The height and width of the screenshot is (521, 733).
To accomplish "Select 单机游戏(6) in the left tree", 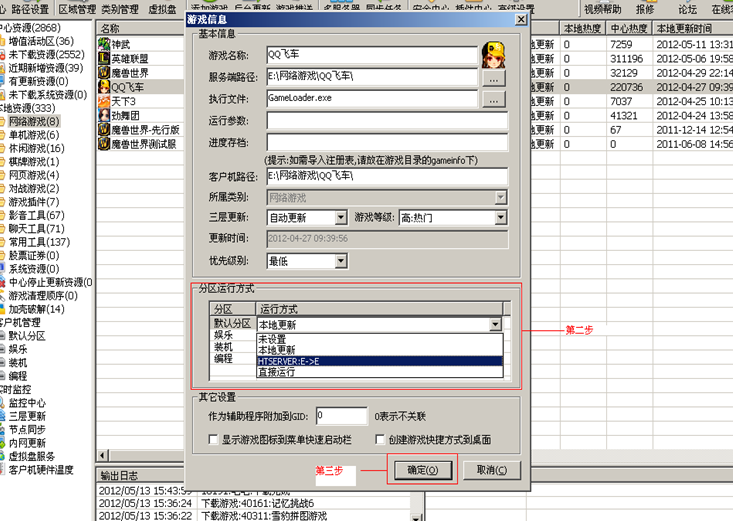I will [34, 135].
